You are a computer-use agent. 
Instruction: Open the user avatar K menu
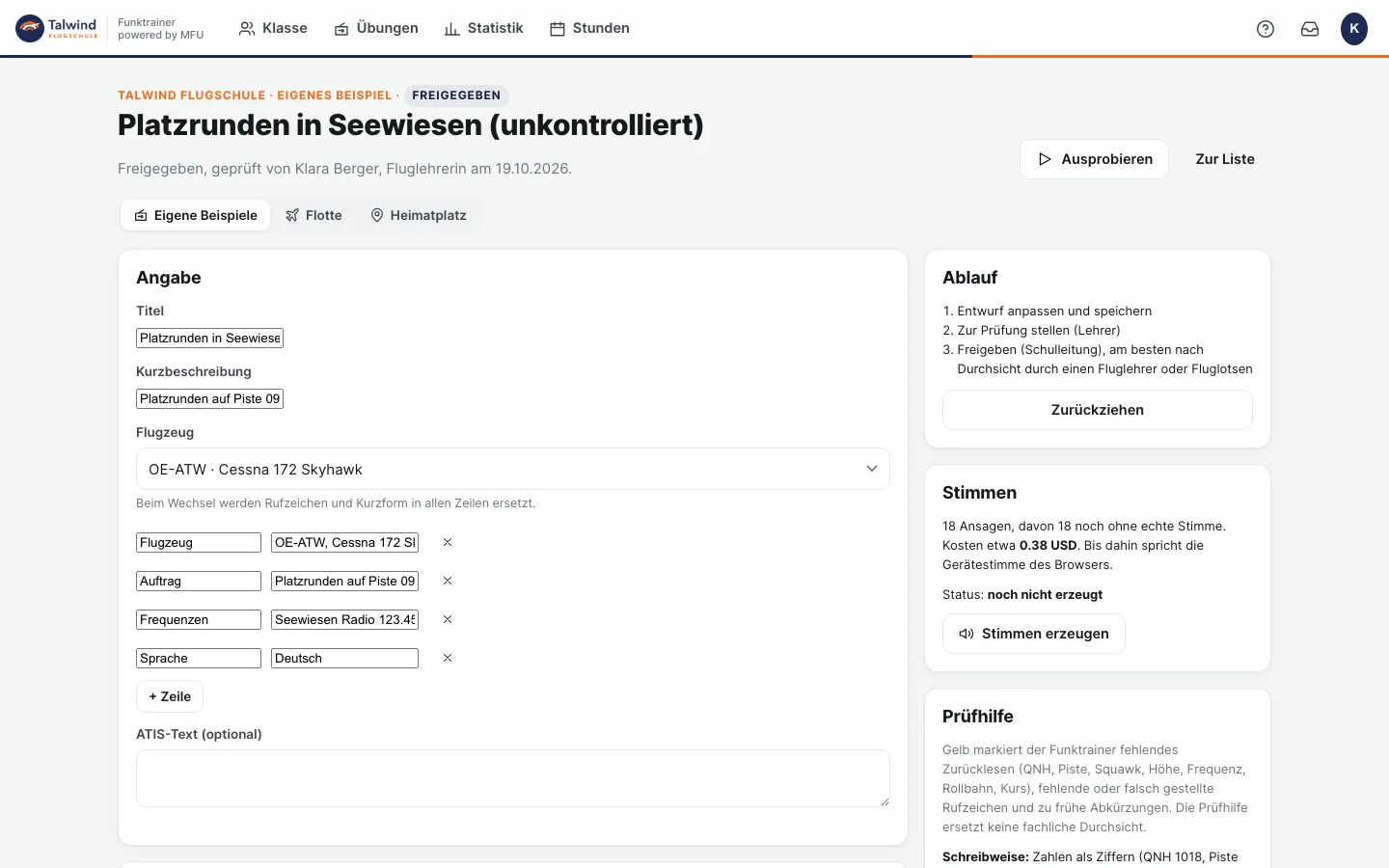1354,29
